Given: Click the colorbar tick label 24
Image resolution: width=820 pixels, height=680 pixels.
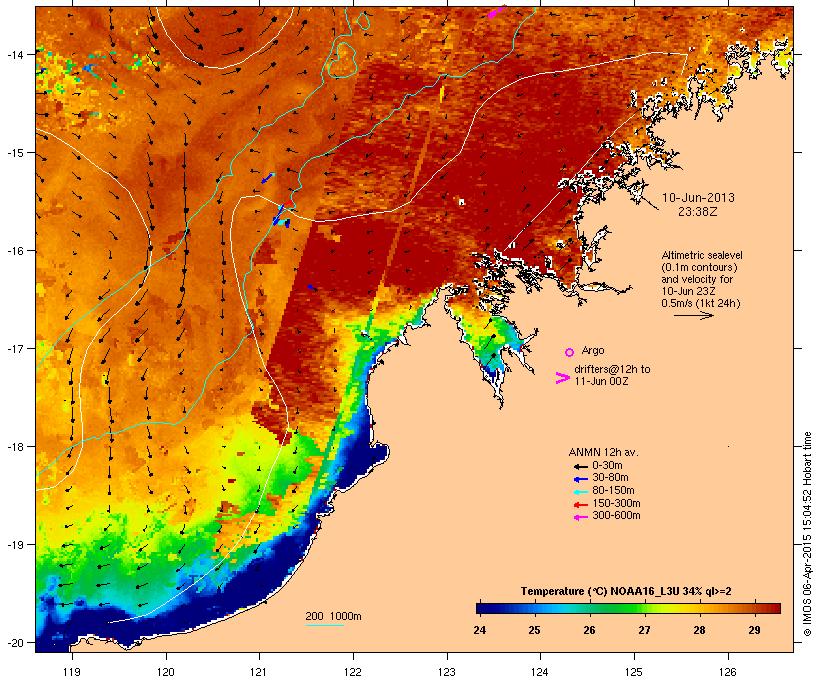Looking at the screenshot, I should (x=480, y=630).
